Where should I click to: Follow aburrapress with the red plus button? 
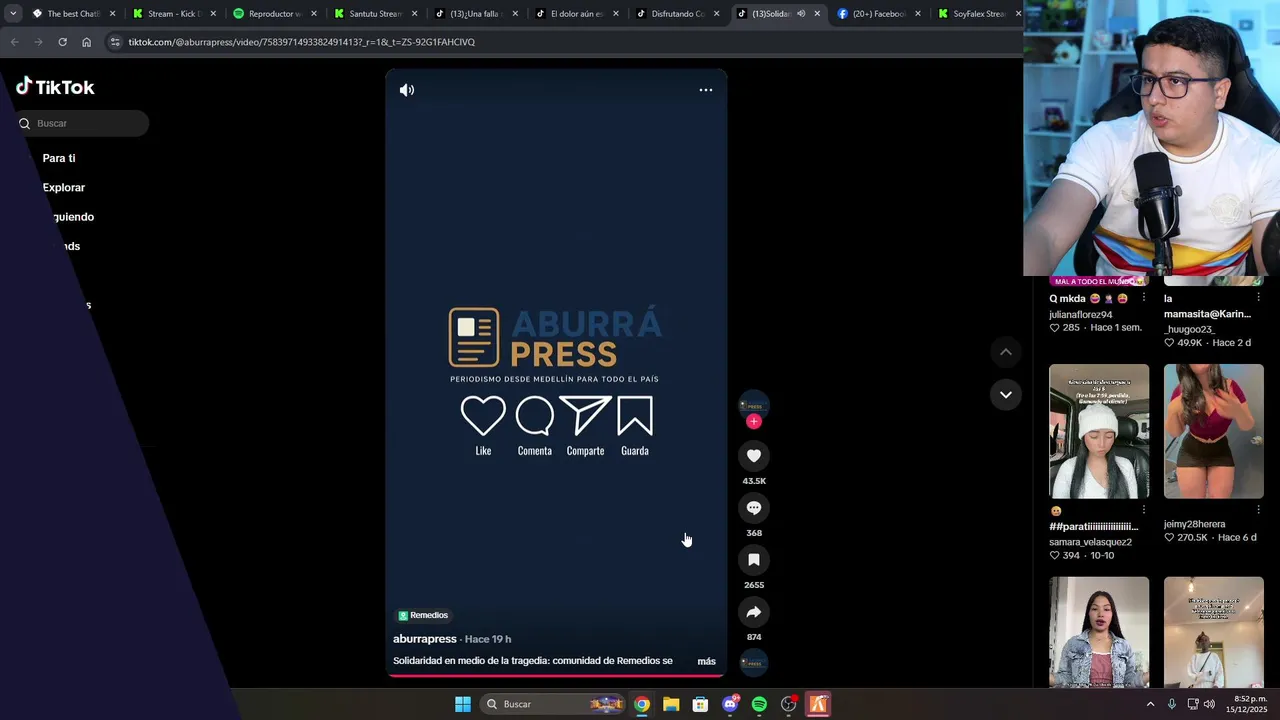(754, 422)
